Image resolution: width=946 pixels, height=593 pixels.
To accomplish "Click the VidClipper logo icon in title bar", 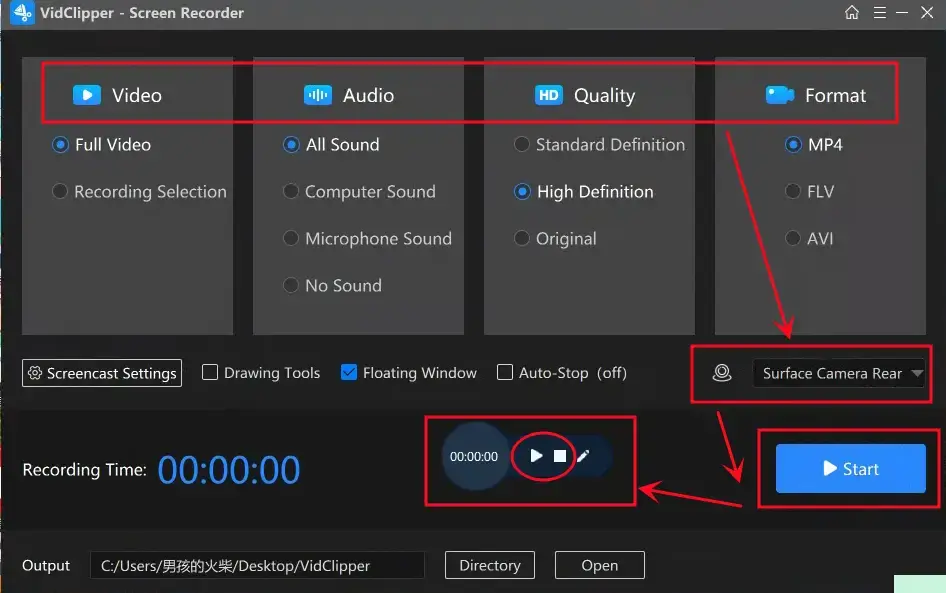I will tap(22, 13).
